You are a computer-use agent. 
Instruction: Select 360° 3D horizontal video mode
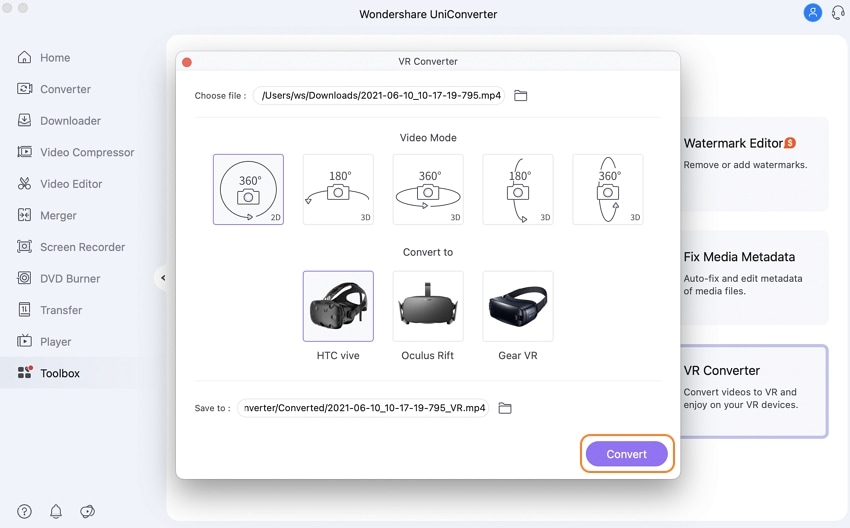tap(428, 189)
